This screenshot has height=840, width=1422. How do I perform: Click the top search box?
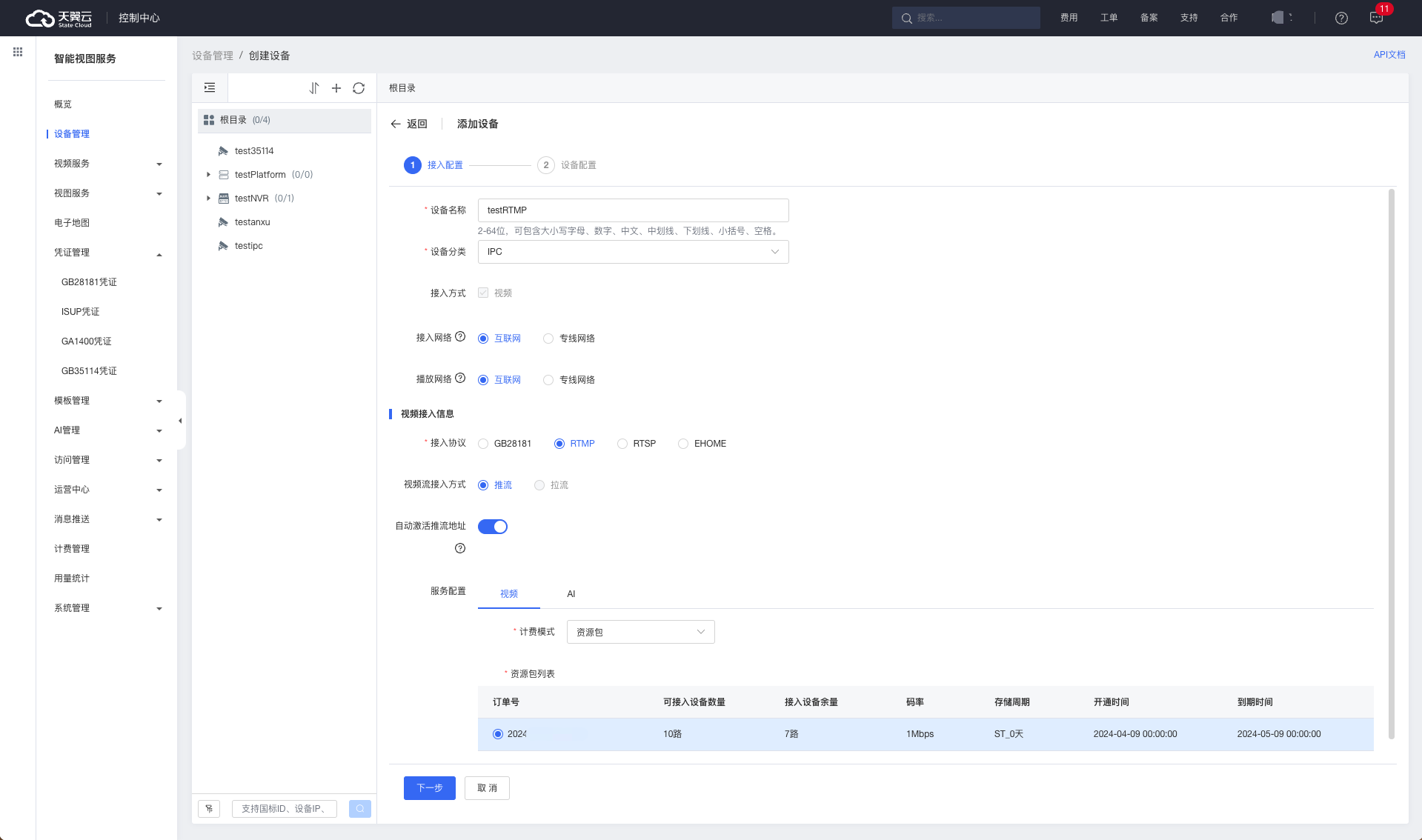(966, 18)
